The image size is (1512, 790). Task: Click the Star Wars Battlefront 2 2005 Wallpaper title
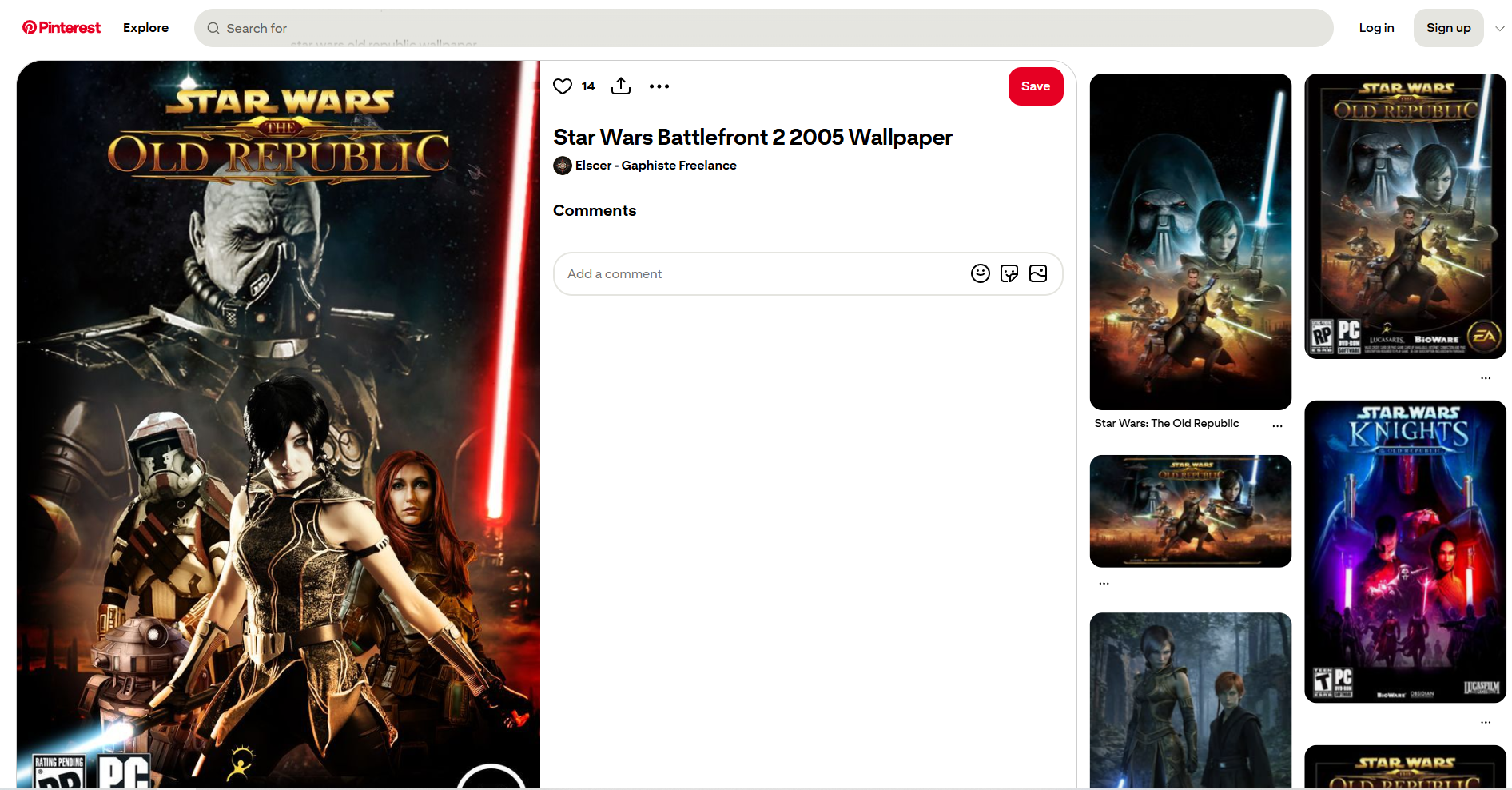753,137
